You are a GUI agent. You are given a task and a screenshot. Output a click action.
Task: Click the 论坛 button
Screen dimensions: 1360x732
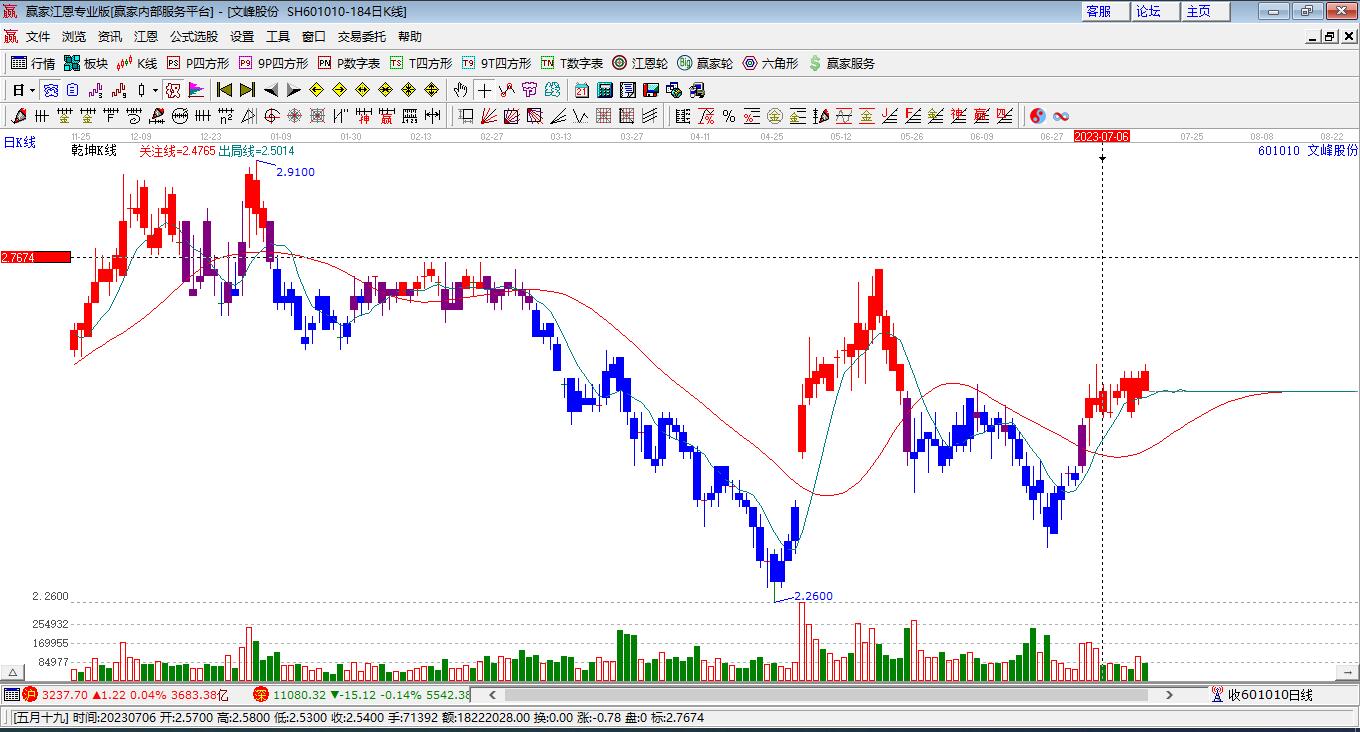coord(1155,11)
